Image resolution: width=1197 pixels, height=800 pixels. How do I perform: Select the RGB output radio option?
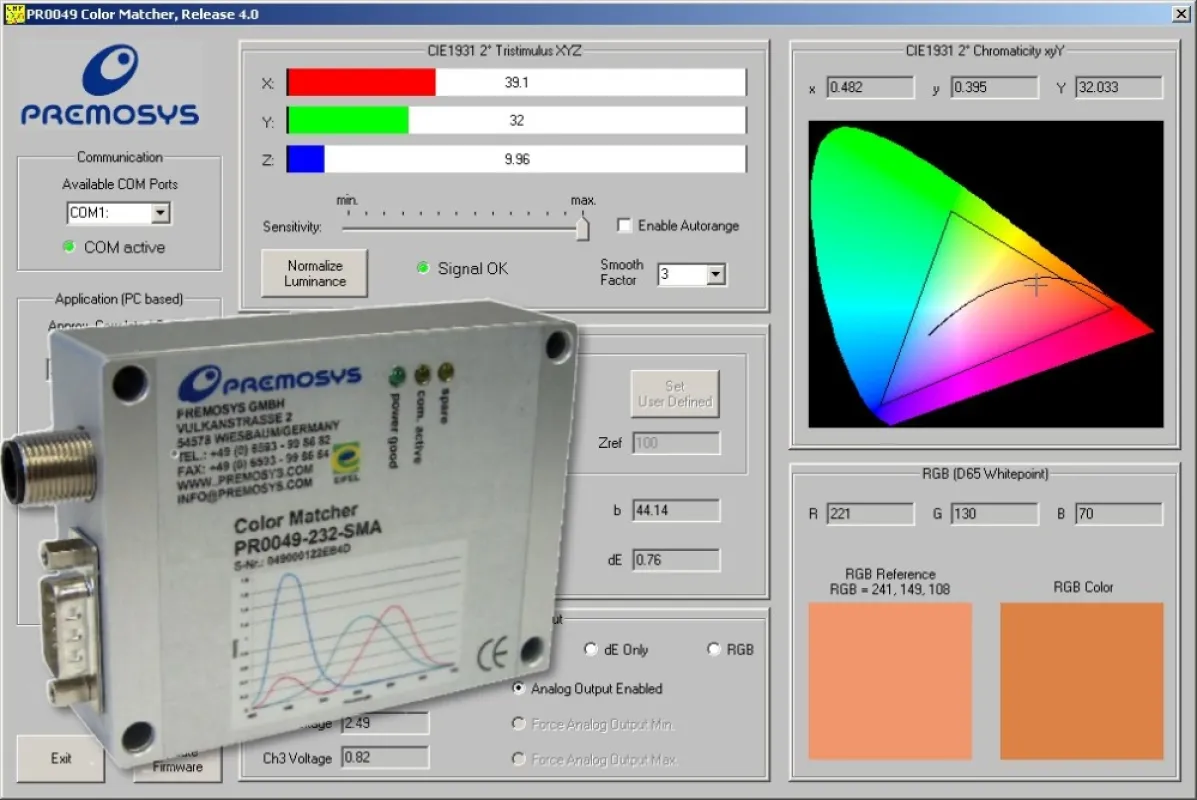point(713,649)
